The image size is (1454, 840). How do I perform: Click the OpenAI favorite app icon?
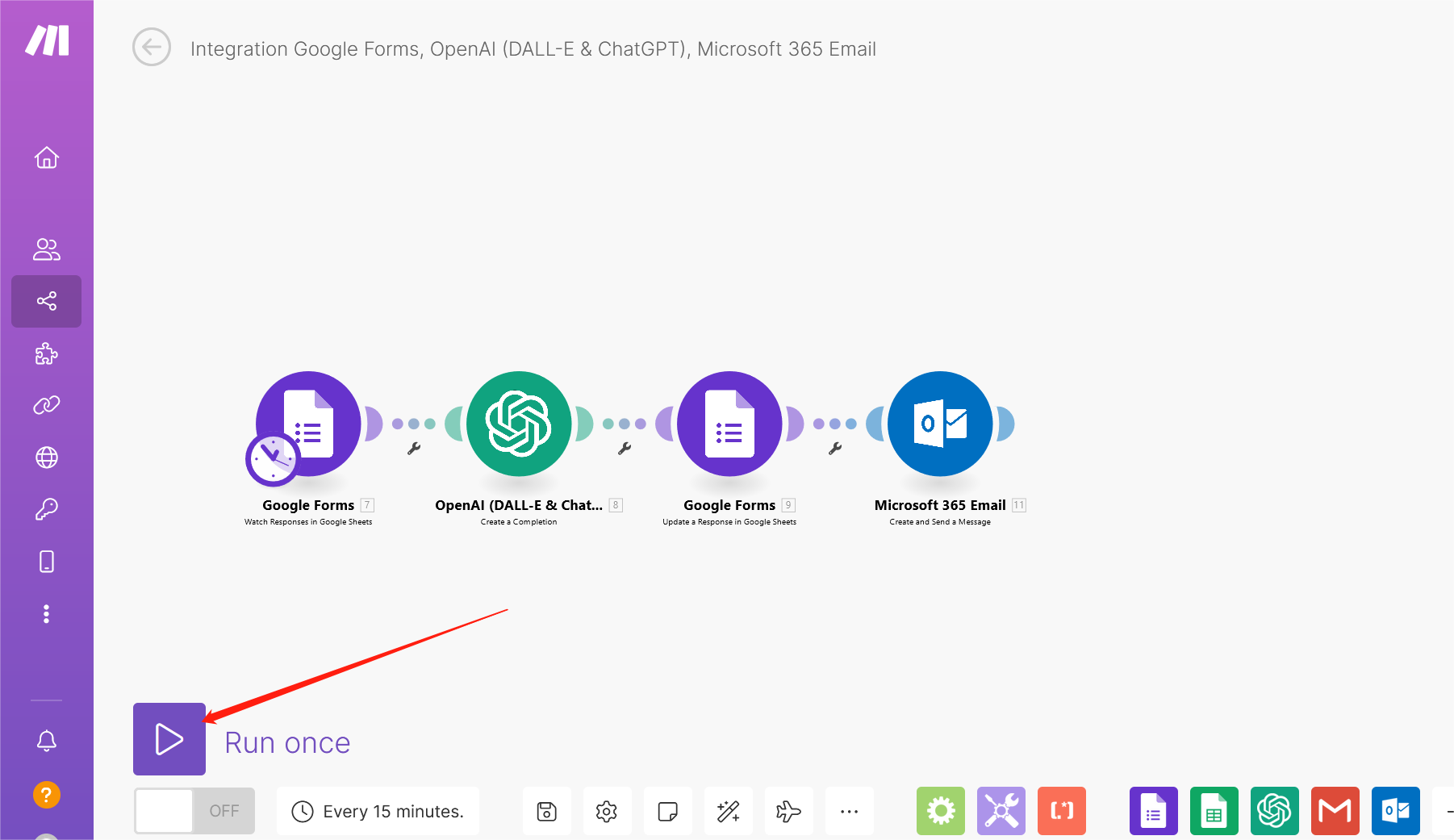(1275, 811)
